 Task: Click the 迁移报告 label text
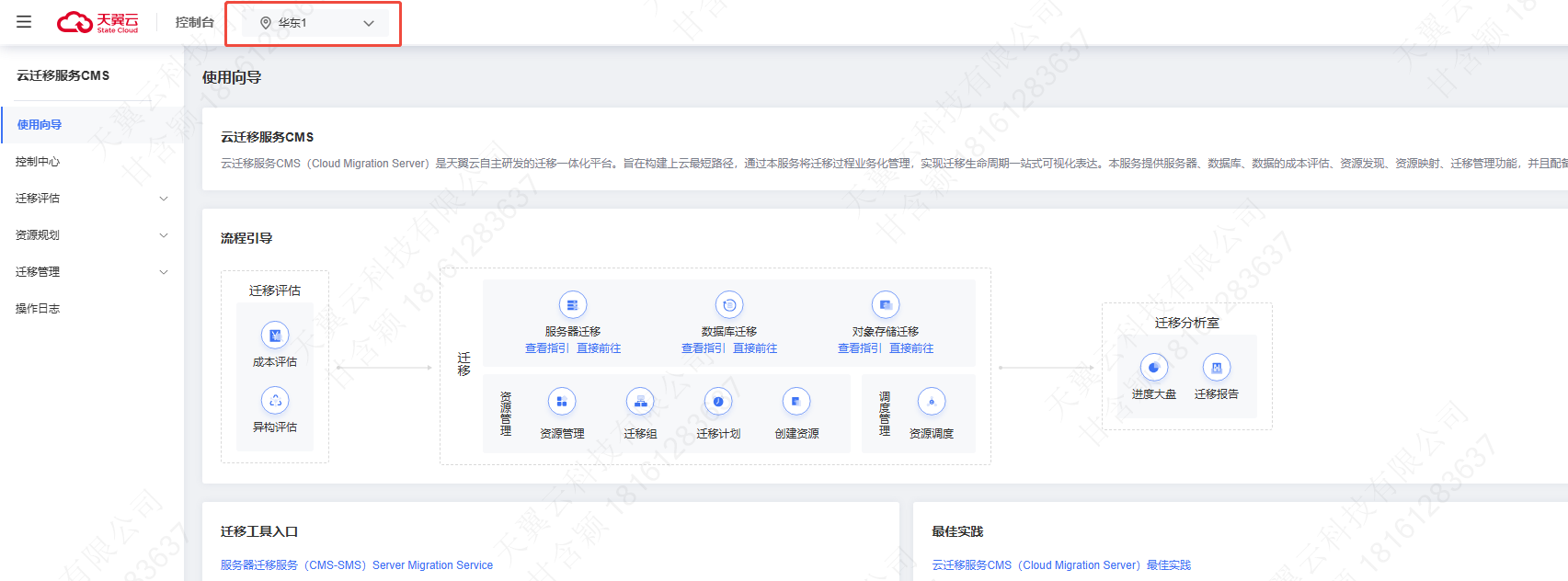(1217, 394)
